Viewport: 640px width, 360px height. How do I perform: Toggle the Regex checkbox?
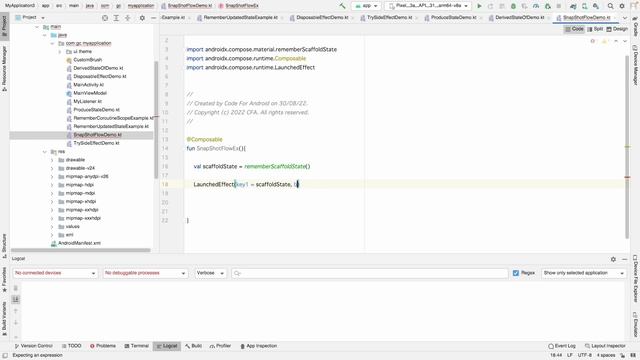coord(516,273)
